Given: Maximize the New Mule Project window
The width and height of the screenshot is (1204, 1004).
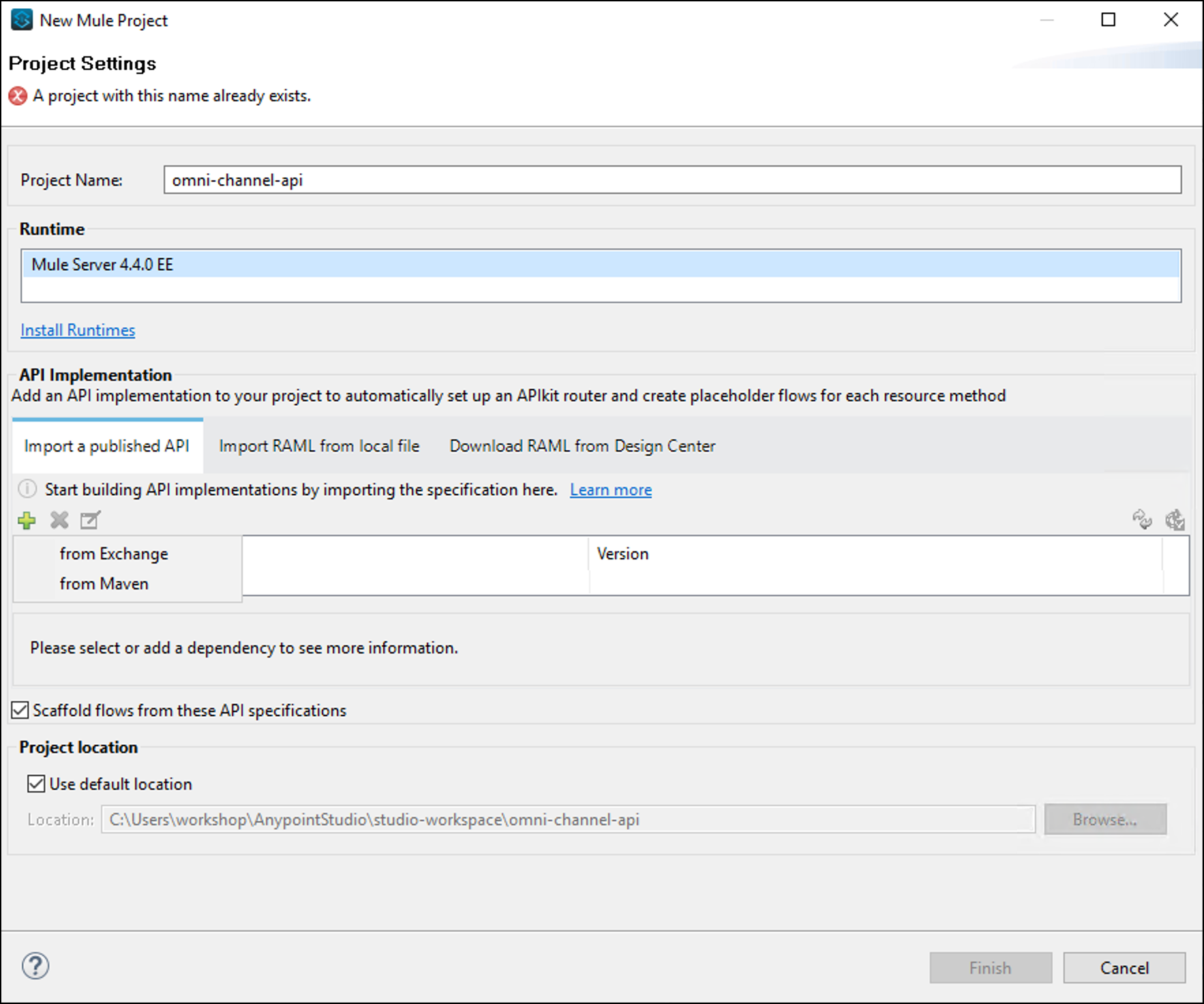Looking at the screenshot, I should [1109, 20].
